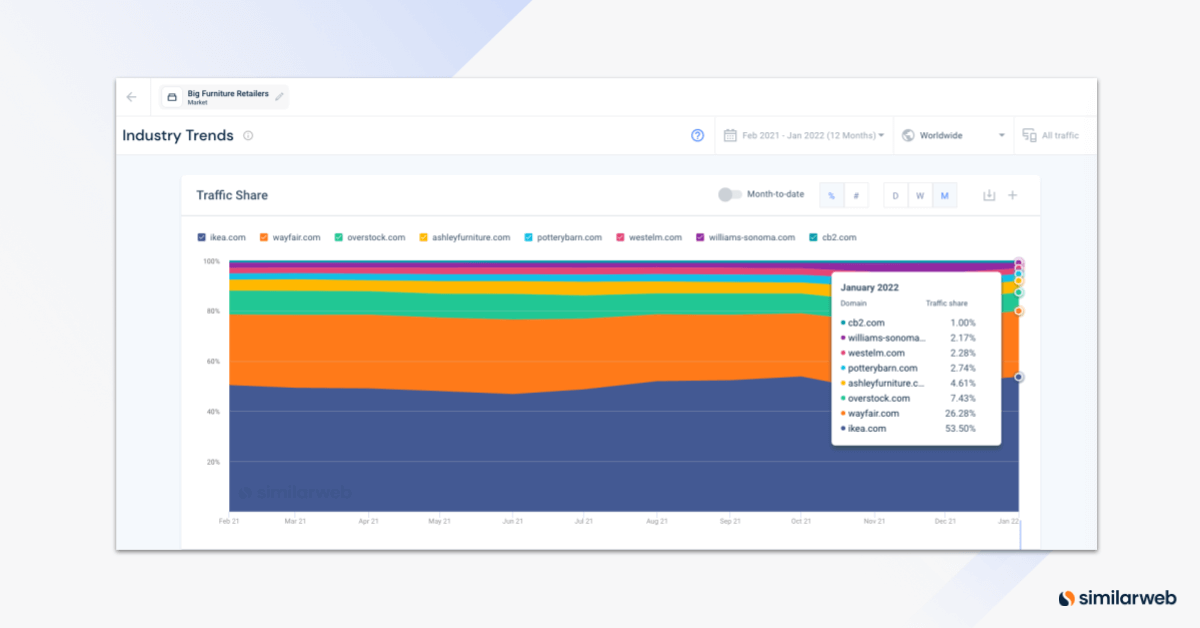Click the calendar icon in date selector
This screenshot has height=628, width=1200.
(730, 135)
